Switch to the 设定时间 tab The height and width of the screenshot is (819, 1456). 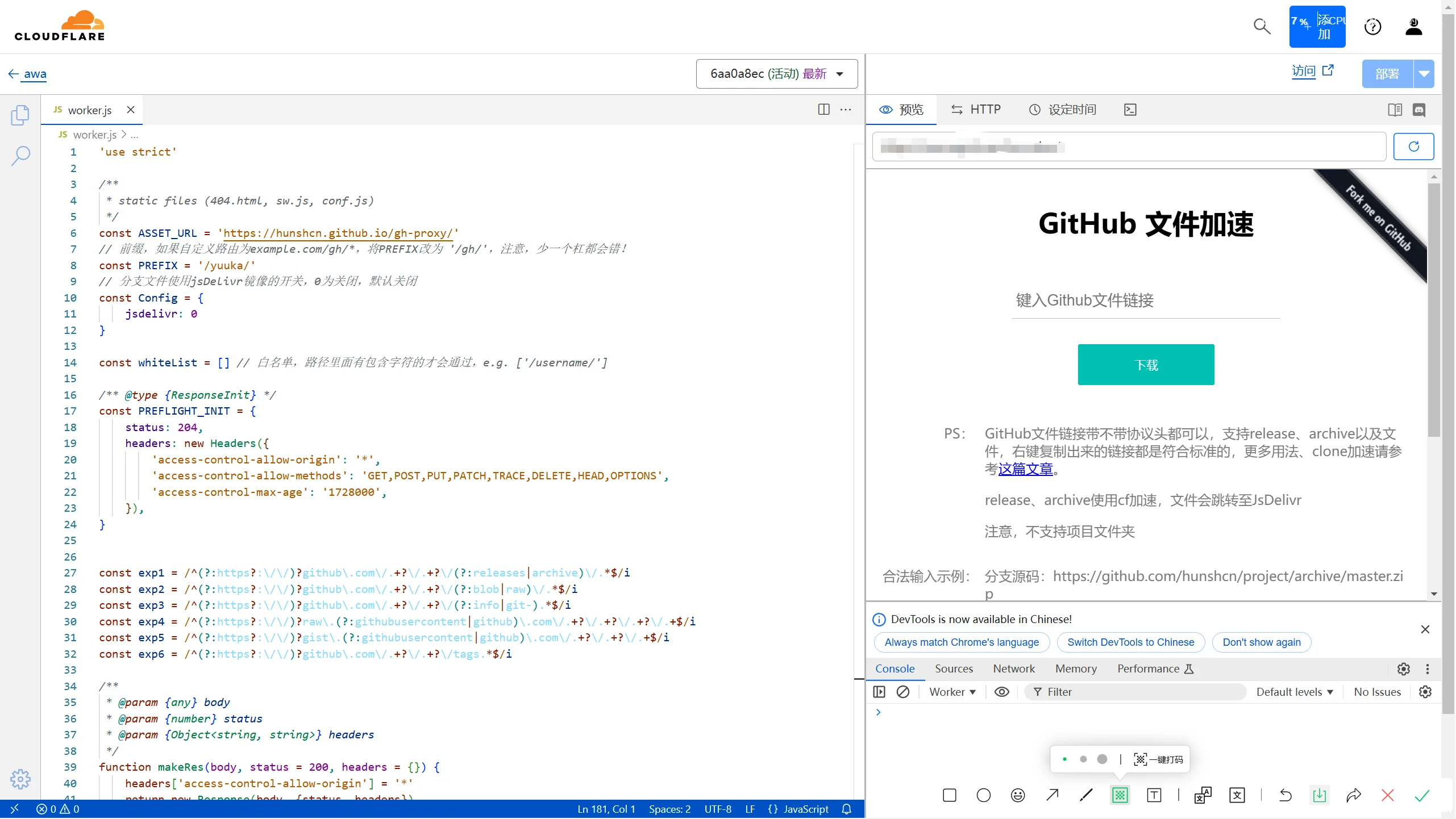pos(1063,110)
